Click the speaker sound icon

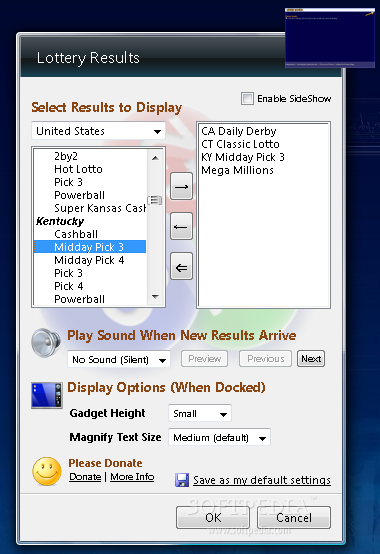[46, 343]
